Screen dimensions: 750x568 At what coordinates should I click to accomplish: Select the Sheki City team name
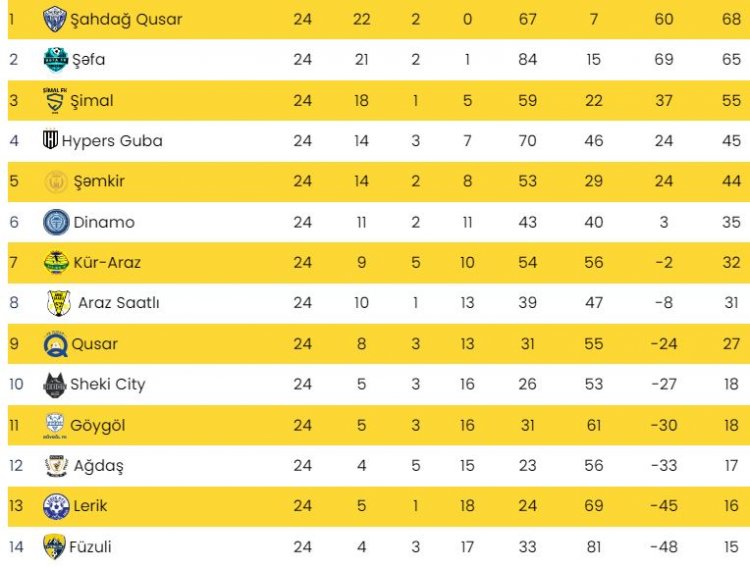(108, 384)
